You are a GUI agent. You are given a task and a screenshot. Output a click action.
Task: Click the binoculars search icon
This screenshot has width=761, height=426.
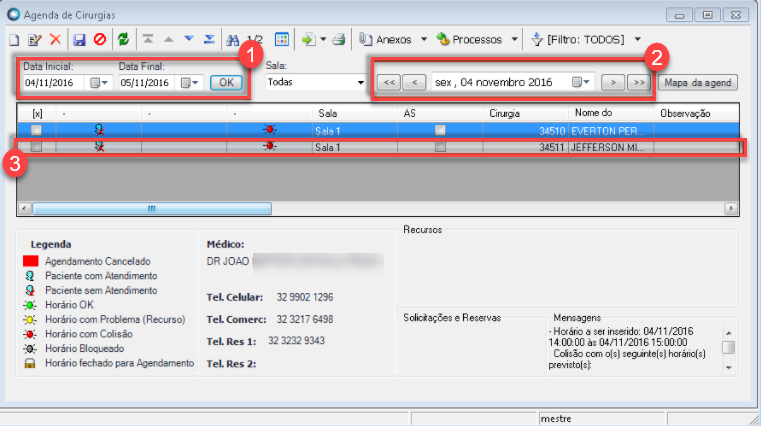coord(233,40)
